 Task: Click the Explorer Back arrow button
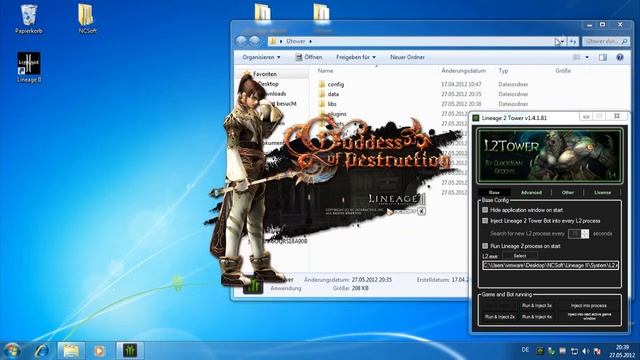[241, 41]
